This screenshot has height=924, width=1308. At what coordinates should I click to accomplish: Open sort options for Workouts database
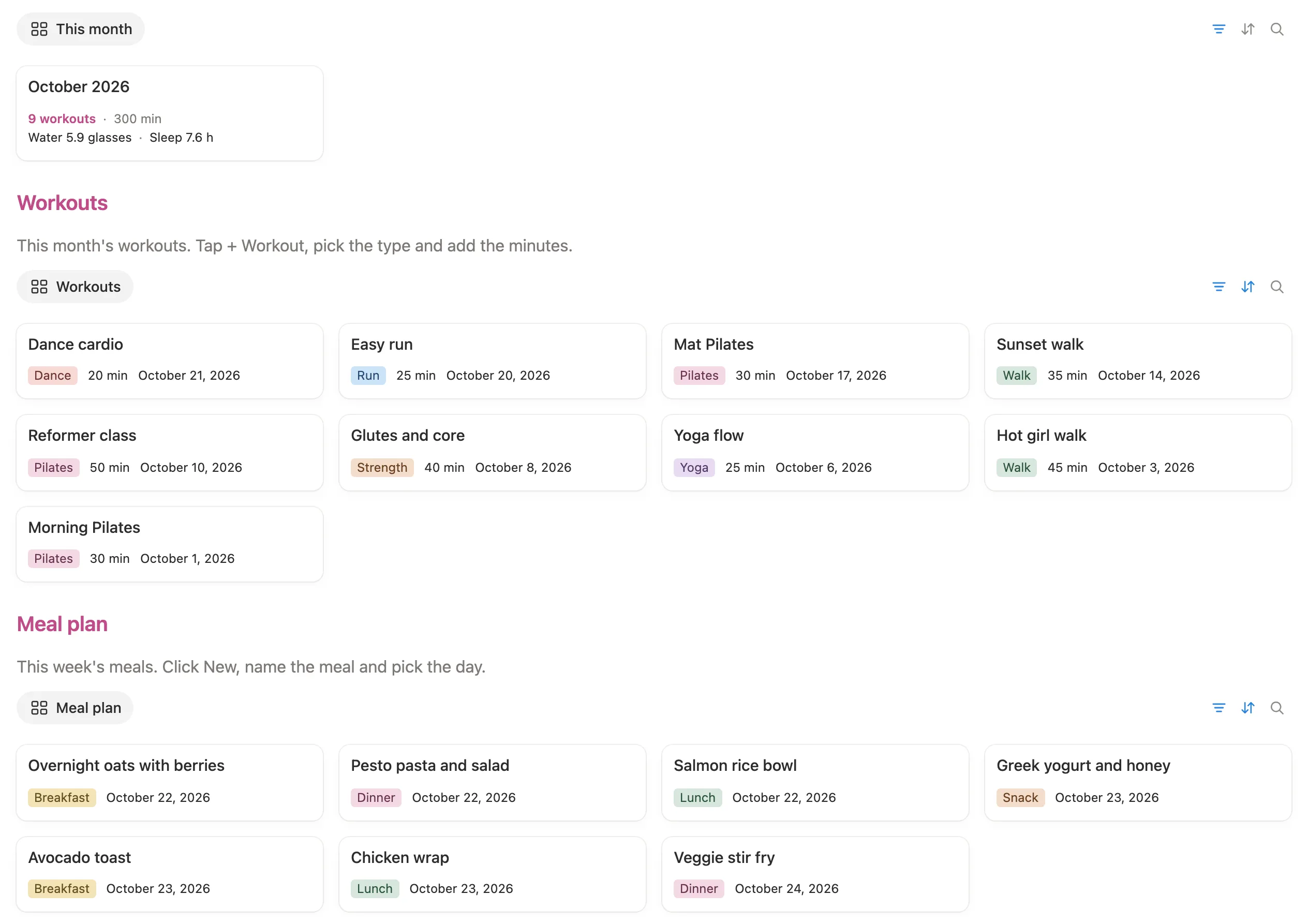[1247, 287]
